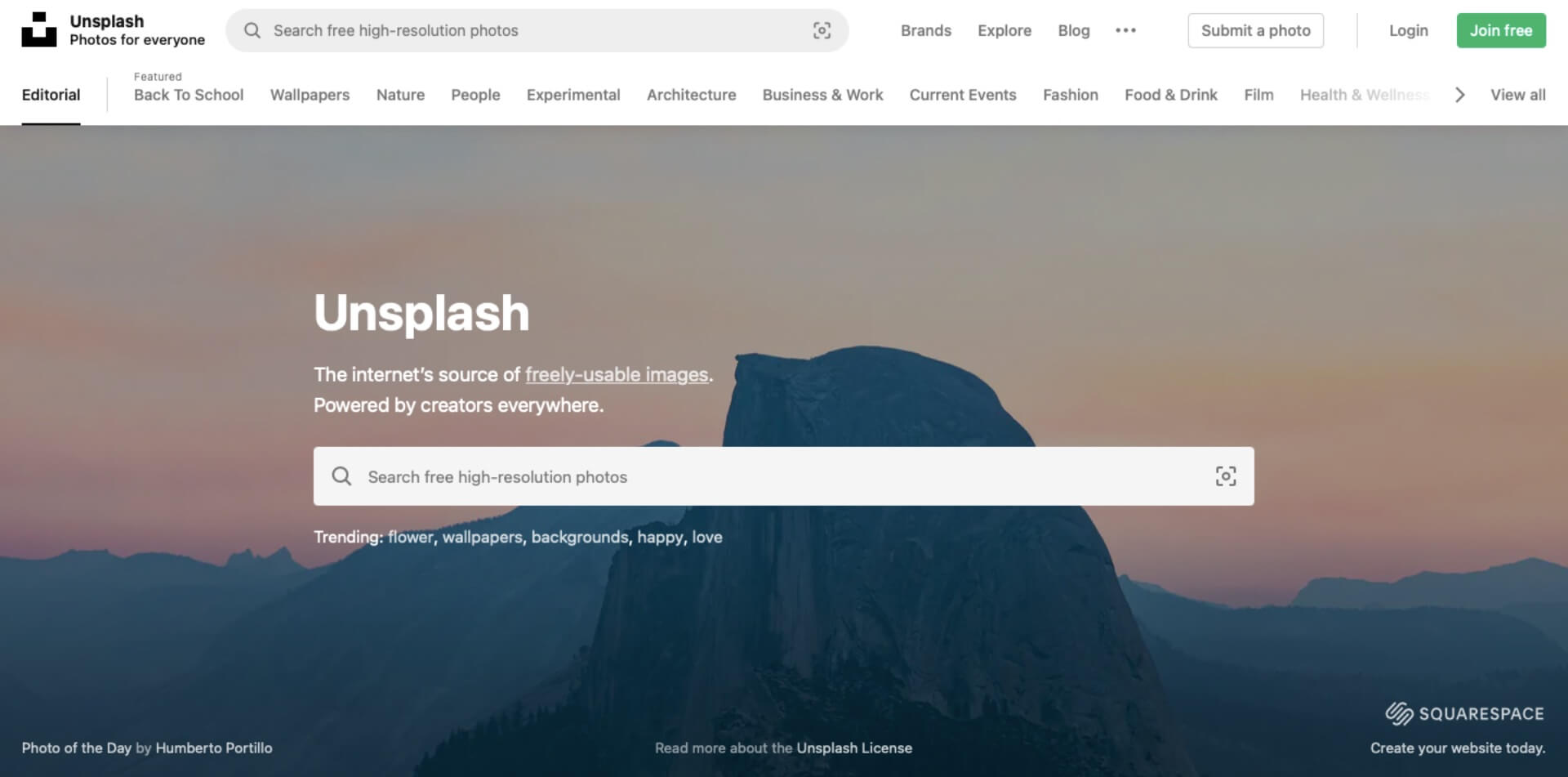1568x777 pixels.
Task: Click the Login link
Action: click(x=1408, y=30)
